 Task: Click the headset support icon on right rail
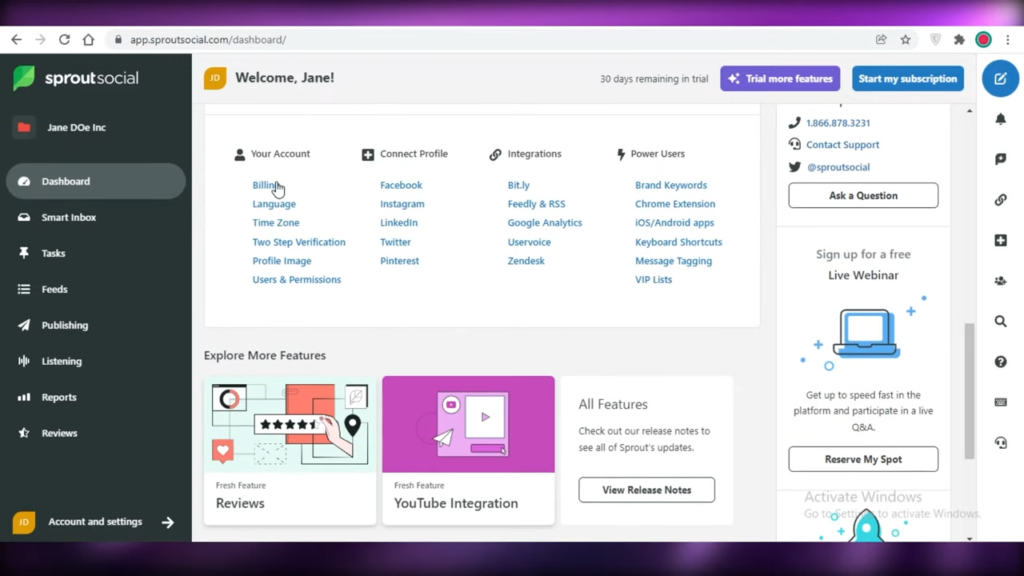[1000, 442]
